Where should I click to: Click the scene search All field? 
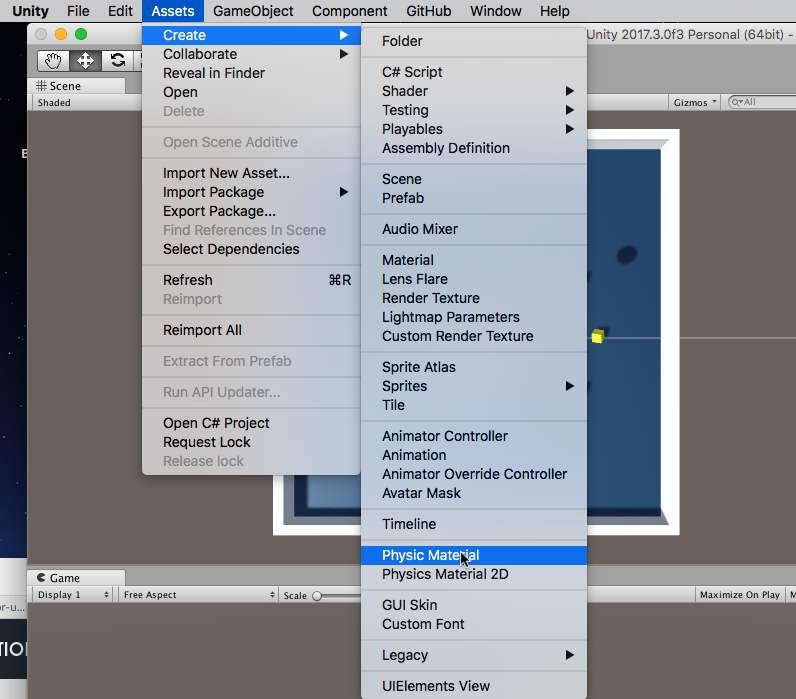[x=761, y=102]
